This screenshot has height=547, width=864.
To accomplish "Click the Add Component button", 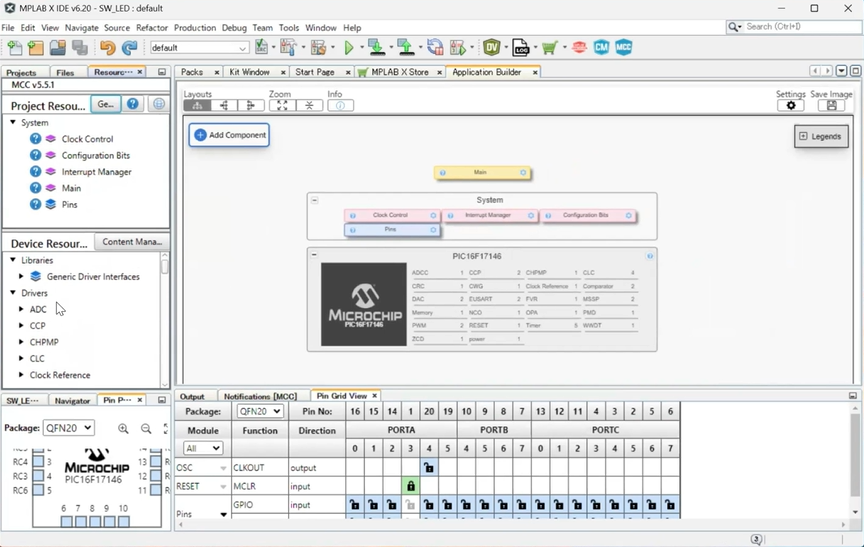I will pyautogui.click(x=229, y=135).
